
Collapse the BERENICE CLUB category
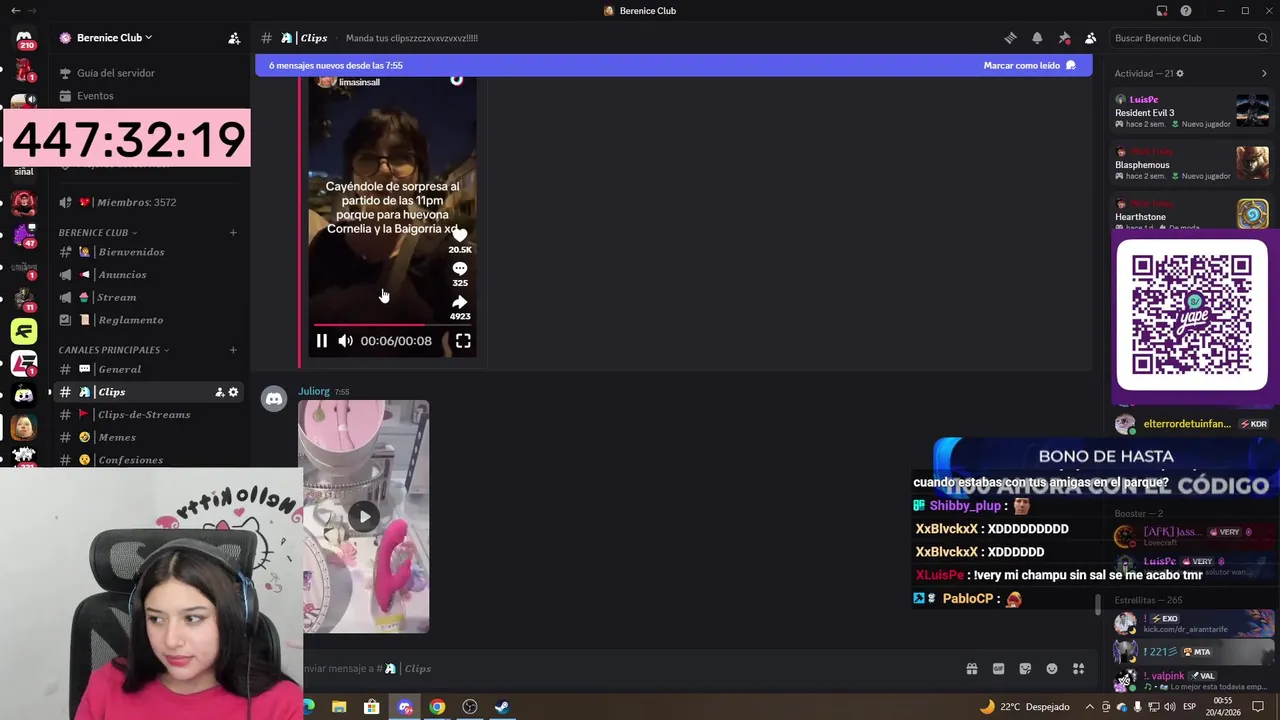[97, 233]
